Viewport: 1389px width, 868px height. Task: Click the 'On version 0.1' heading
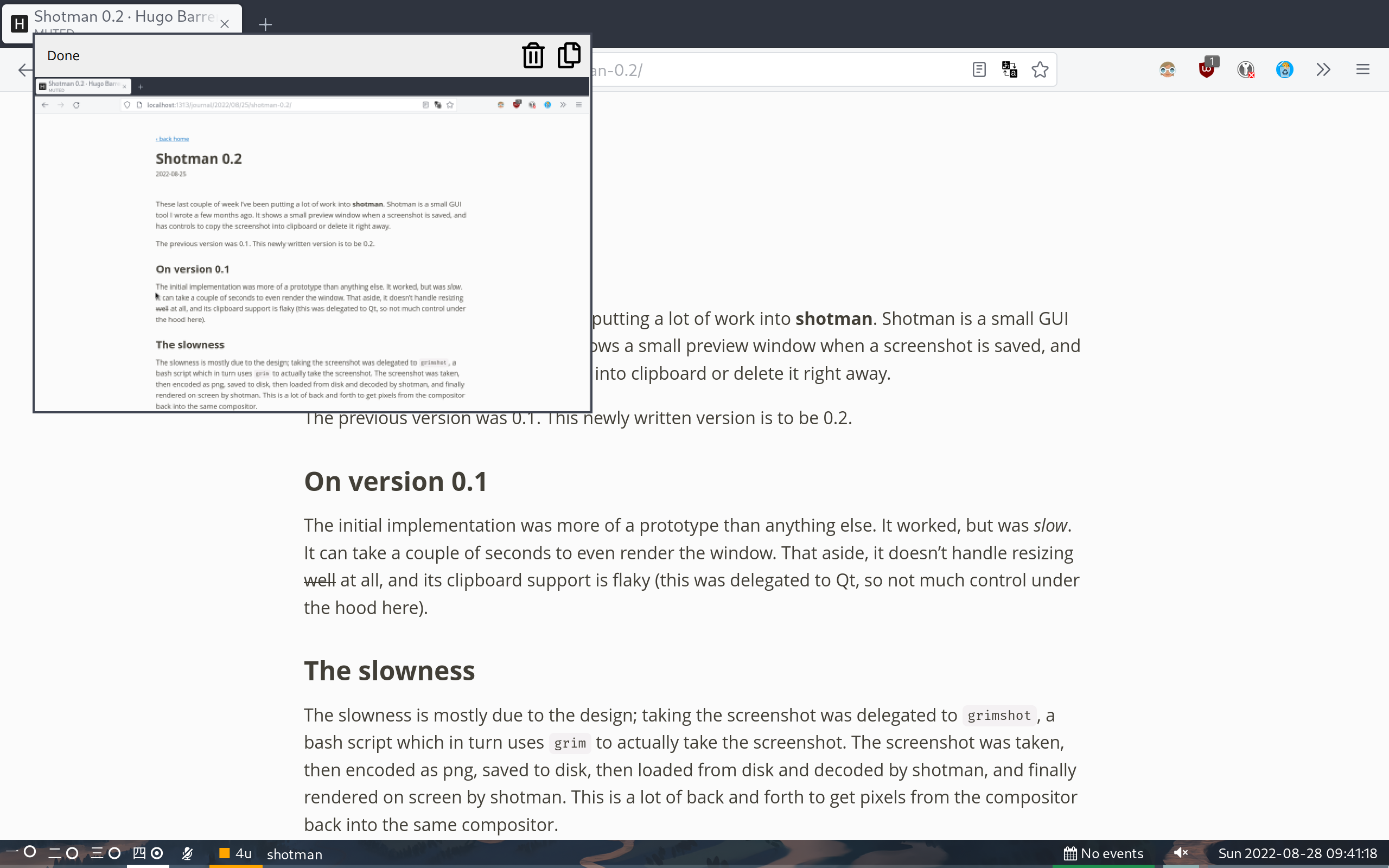(396, 481)
